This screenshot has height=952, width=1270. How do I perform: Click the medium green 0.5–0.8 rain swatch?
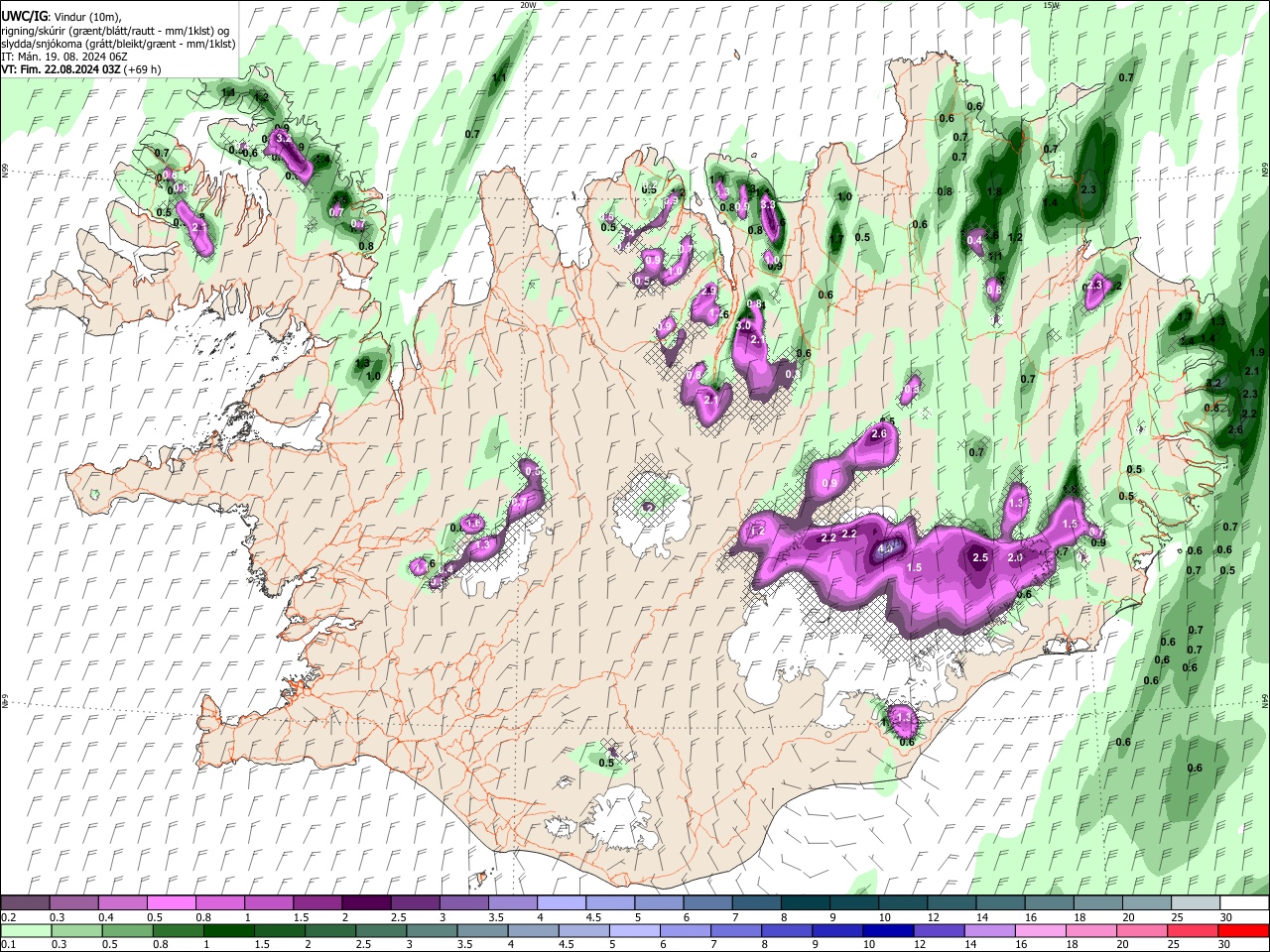click(126, 930)
